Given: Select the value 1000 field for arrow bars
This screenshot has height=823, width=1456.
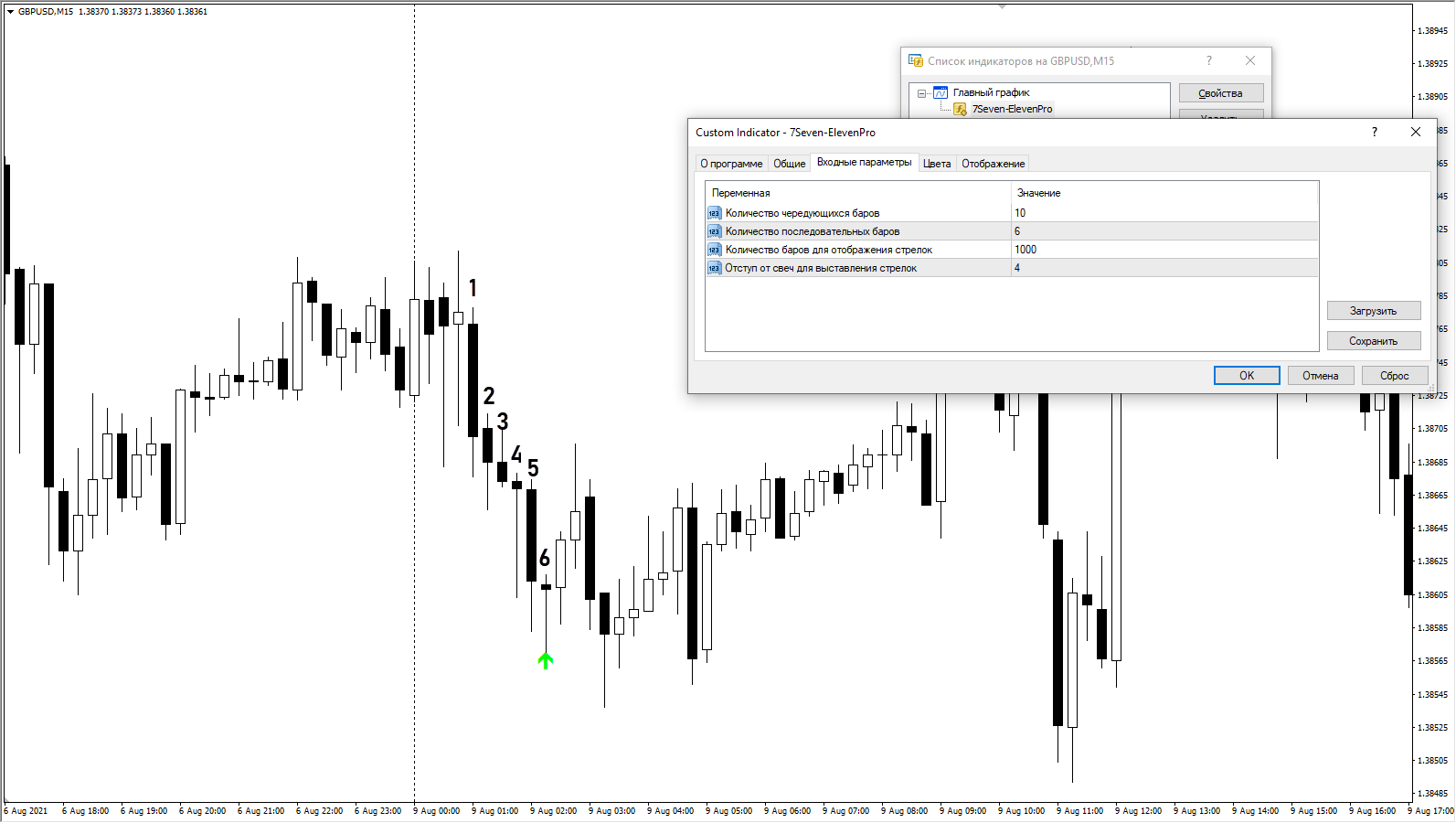Looking at the screenshot, I should (1163, 250).
